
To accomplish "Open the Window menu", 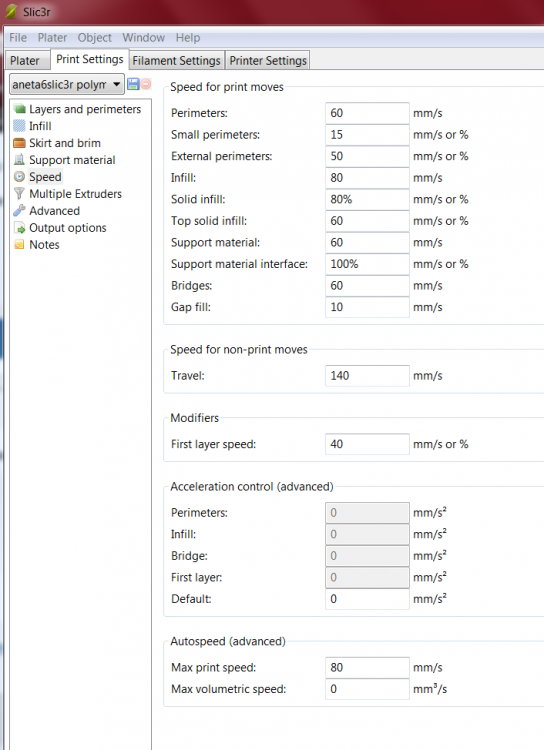I will 144,38.
